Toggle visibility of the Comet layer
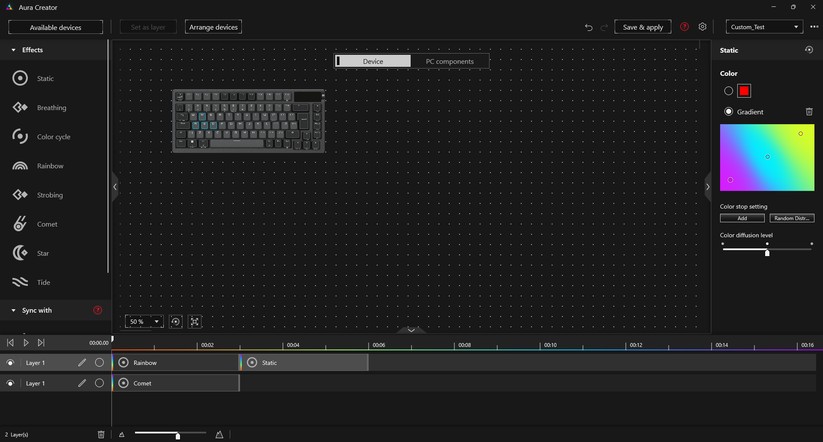The image size is (823, 442). point(10,383)
